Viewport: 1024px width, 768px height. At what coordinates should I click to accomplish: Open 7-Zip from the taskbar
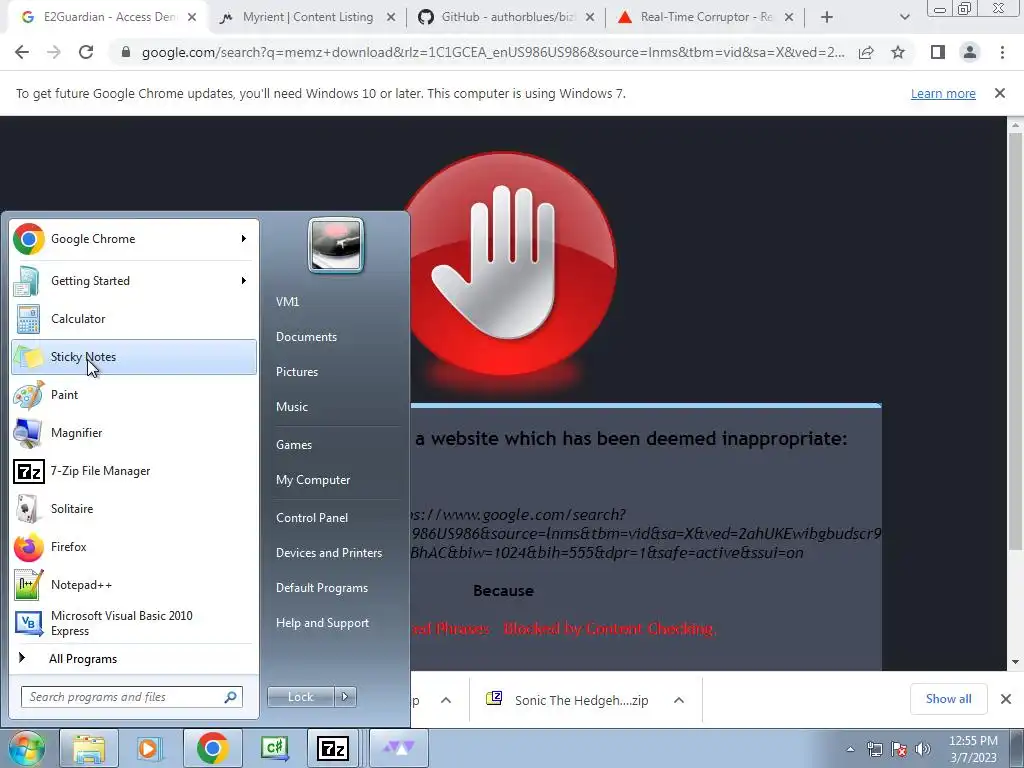[x=333, y=748]
